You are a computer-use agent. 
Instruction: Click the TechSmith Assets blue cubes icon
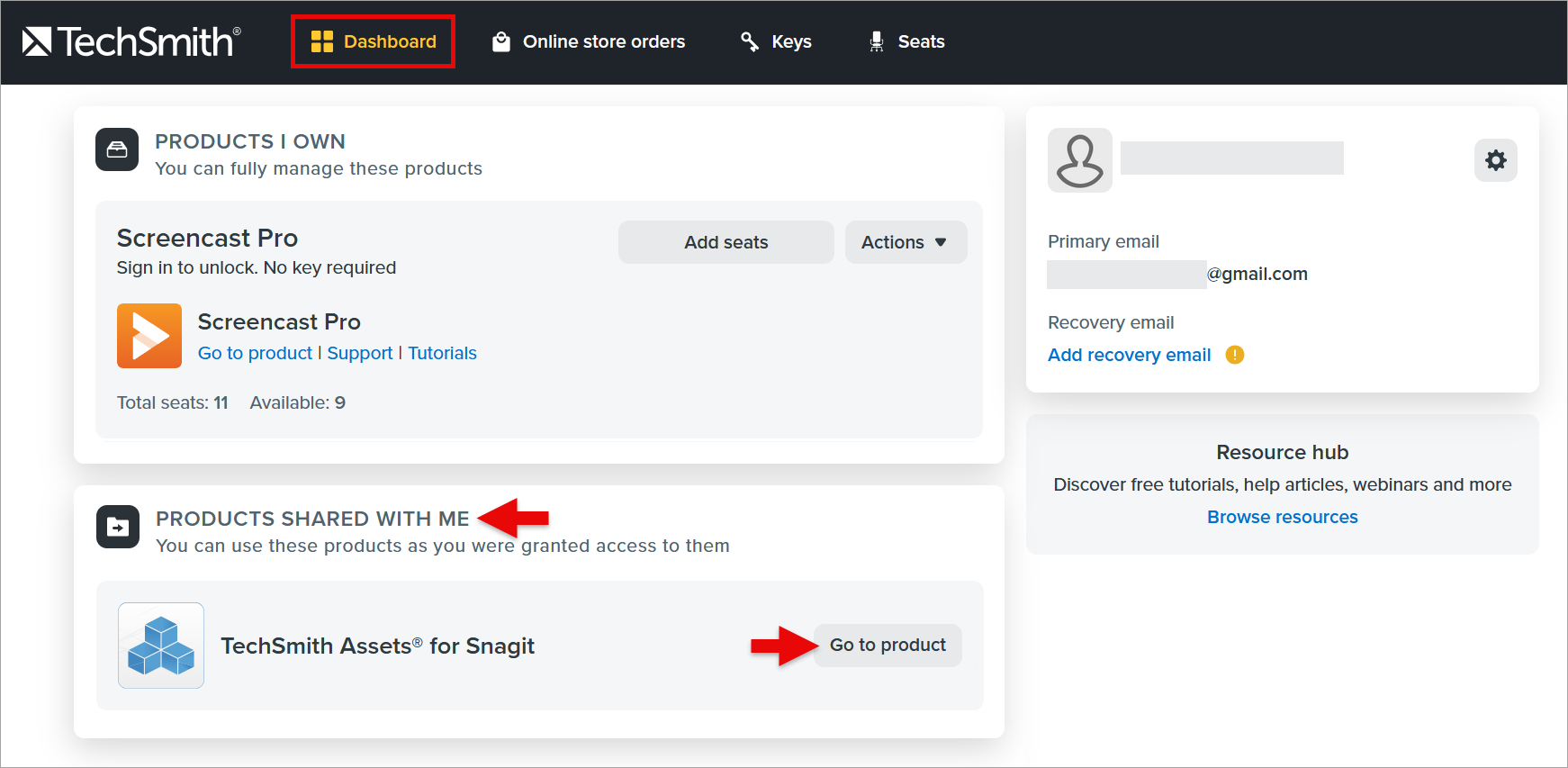[x=161, y=646]
